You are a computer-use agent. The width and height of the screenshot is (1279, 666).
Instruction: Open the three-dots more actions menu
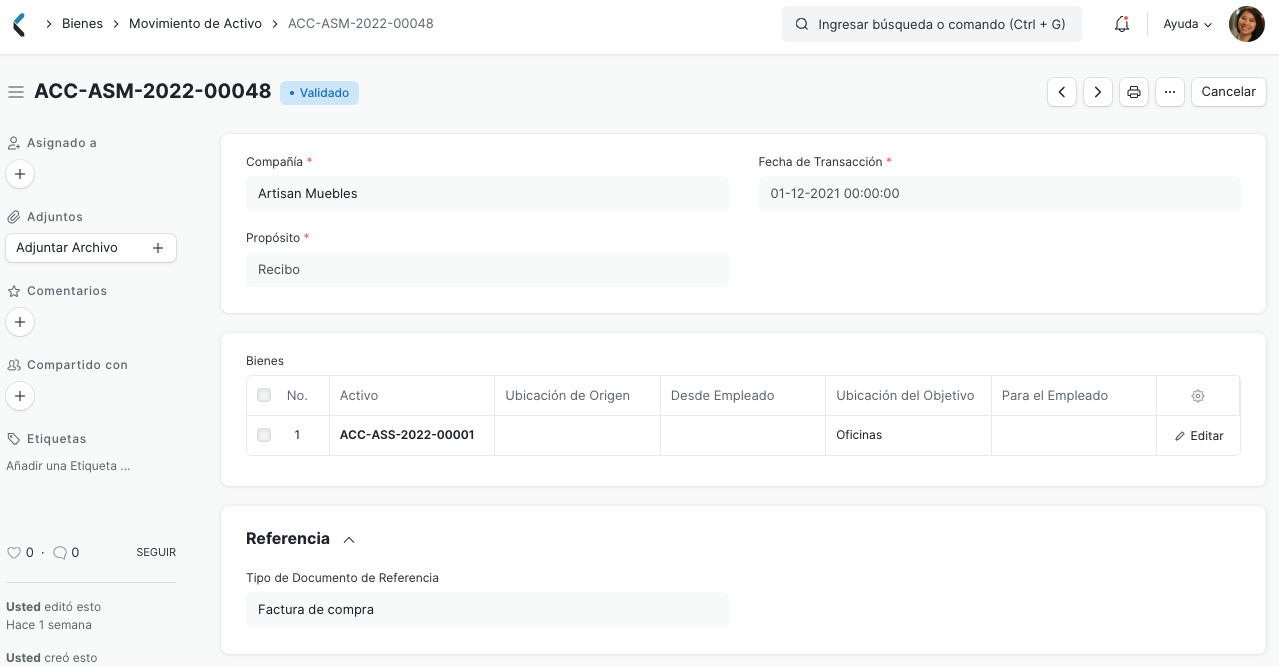click(1170, 92)
